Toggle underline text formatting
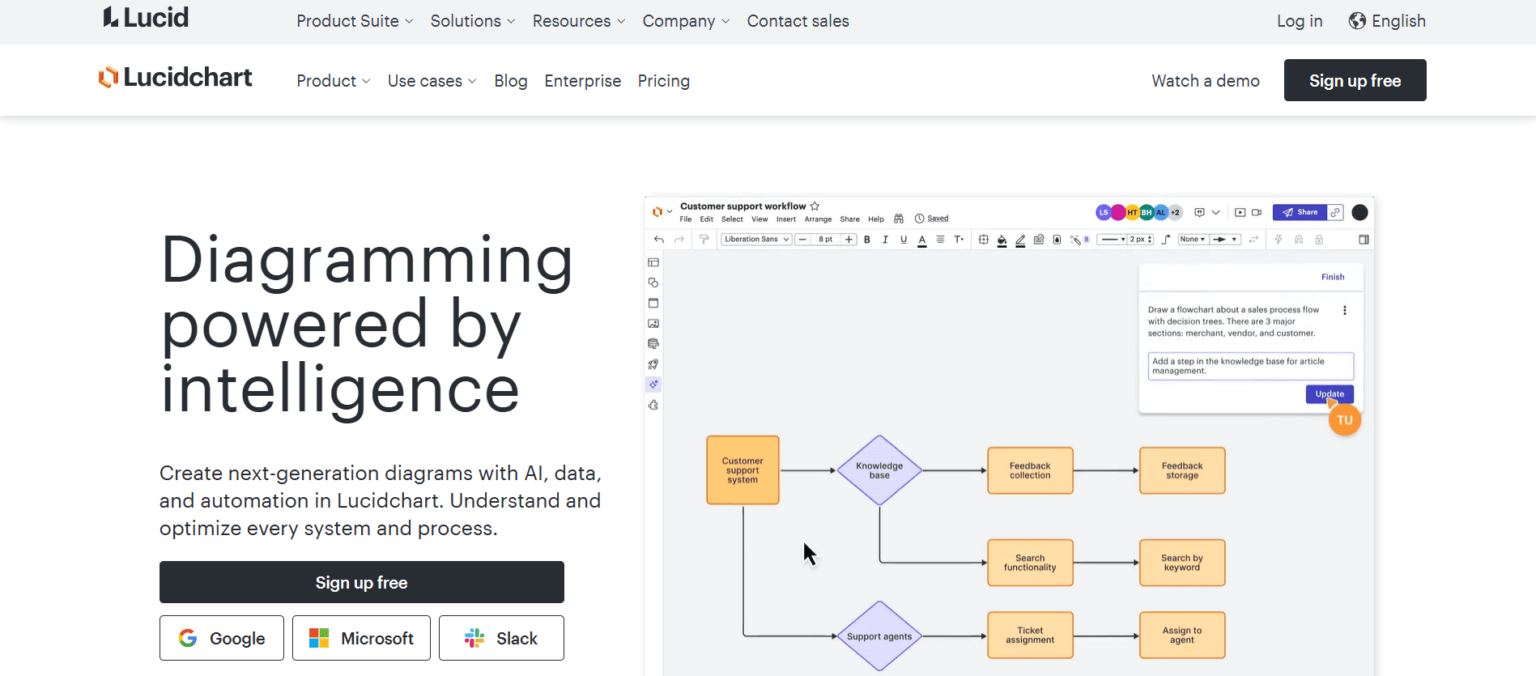 [x=903, y=239]
